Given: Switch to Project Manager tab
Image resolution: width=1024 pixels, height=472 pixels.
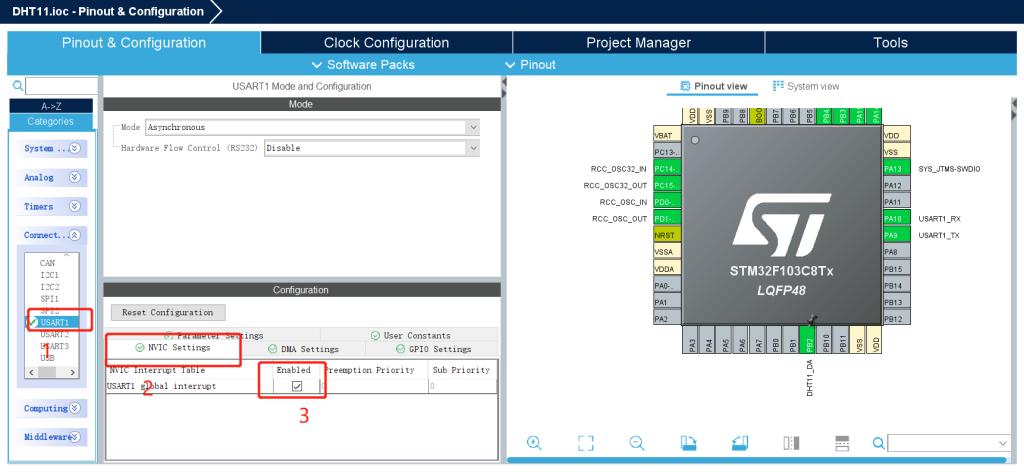Looking at the screenshot, I should point(638,43).
